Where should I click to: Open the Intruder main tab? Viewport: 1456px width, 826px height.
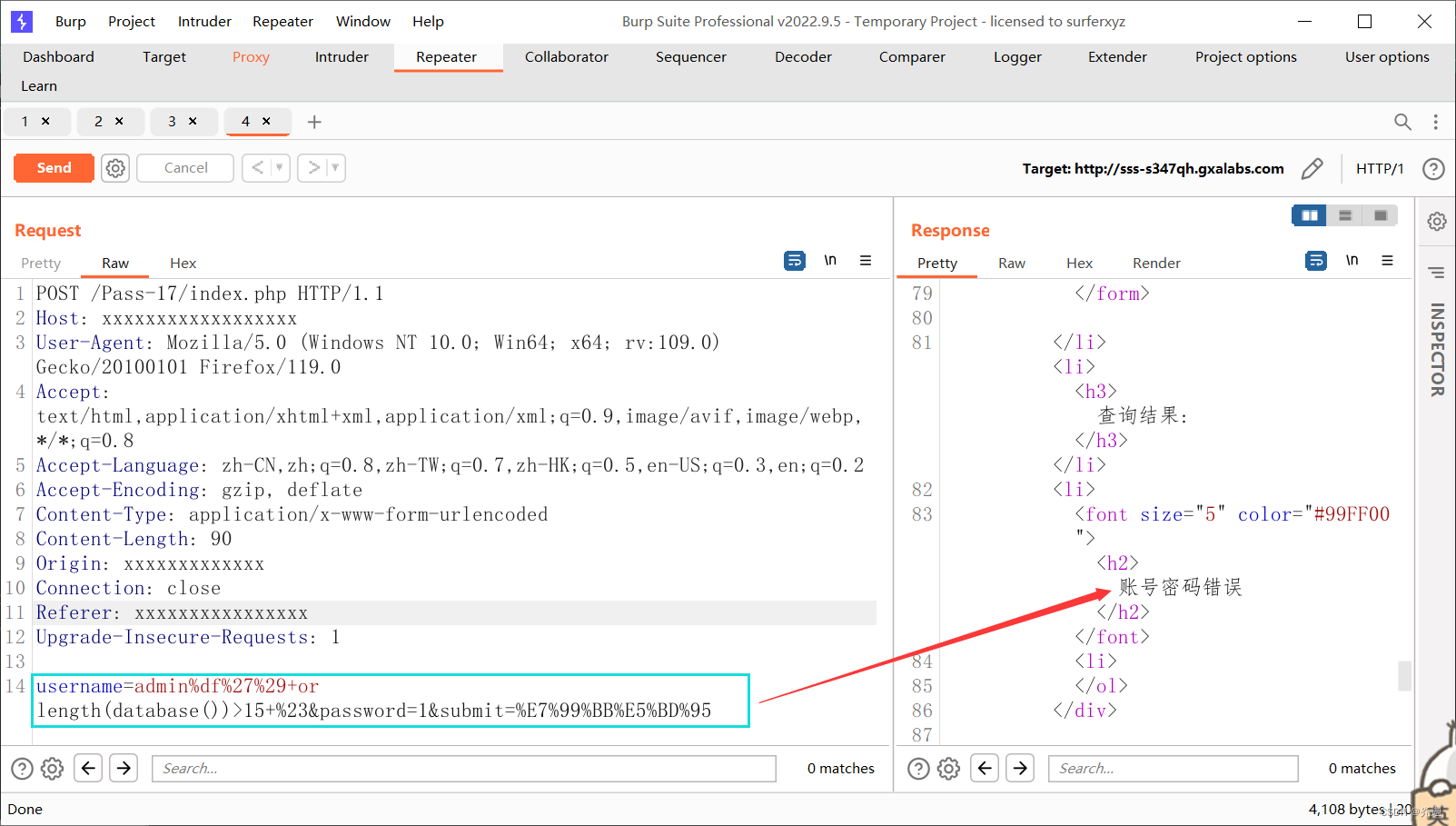[x=342, y=57]
